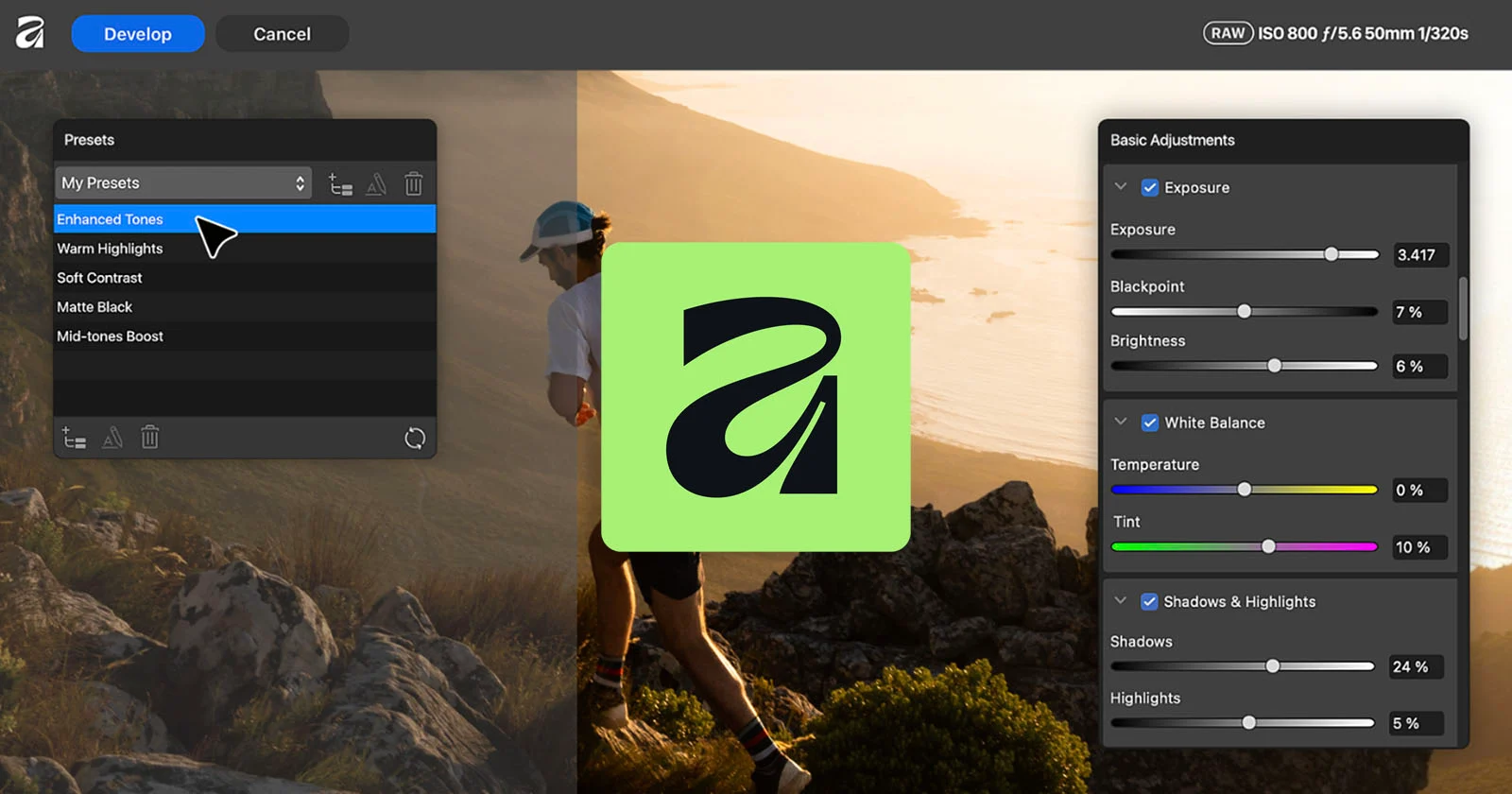This screenshot has width=1512, height=794.
Task: Click the Shadows value field 24 %
Action: pos(1417,666)
